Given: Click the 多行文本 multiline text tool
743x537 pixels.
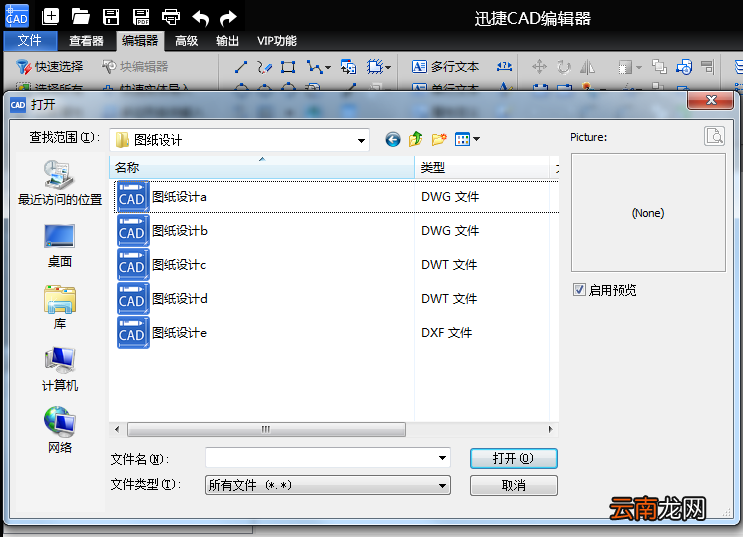Looking at the screenshot, I should 445,66.
